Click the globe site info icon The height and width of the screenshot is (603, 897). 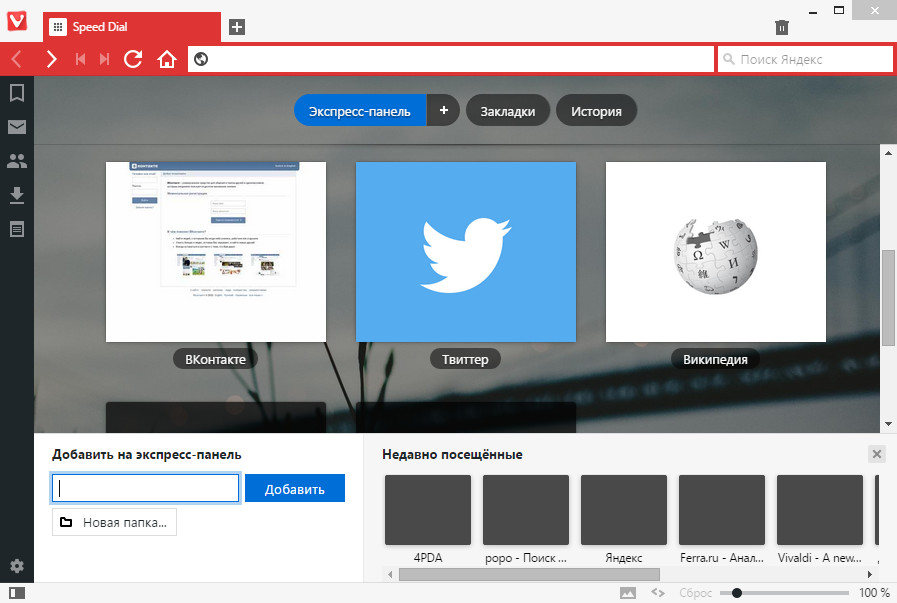[201, 59]
